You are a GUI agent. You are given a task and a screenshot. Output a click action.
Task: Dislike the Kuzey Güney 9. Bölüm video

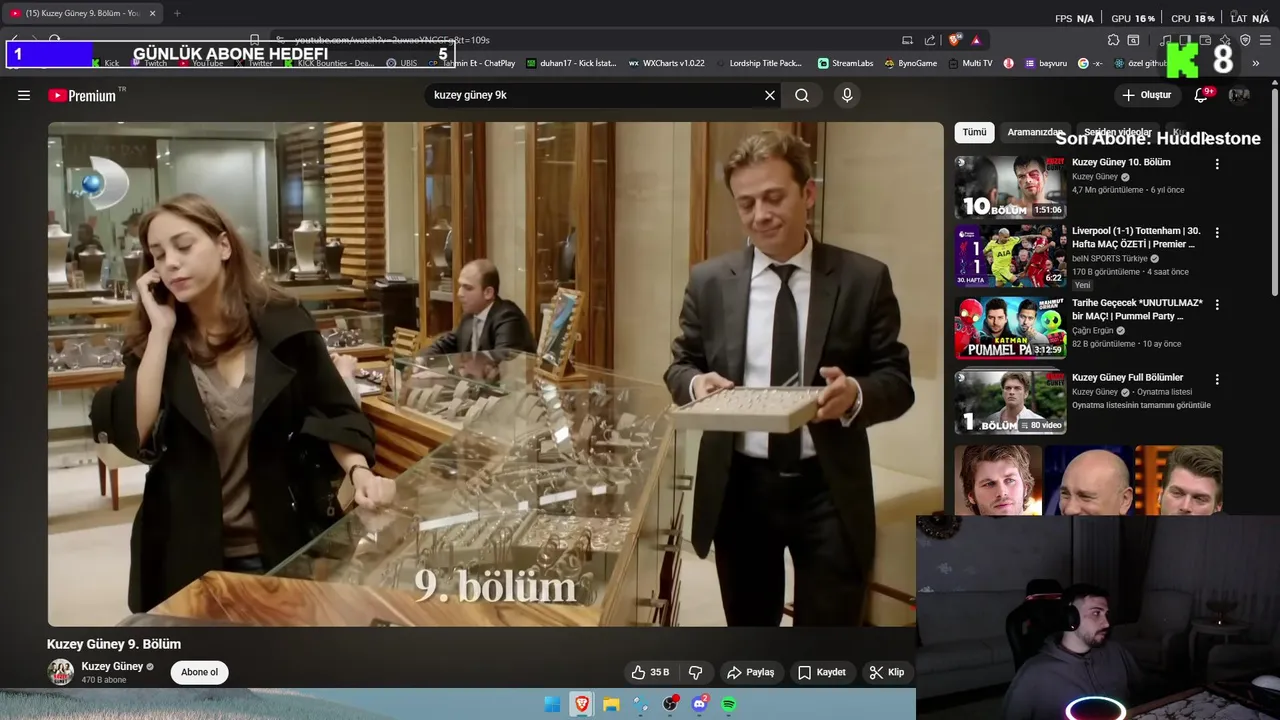pyautogui.click(x=696, y=672)
